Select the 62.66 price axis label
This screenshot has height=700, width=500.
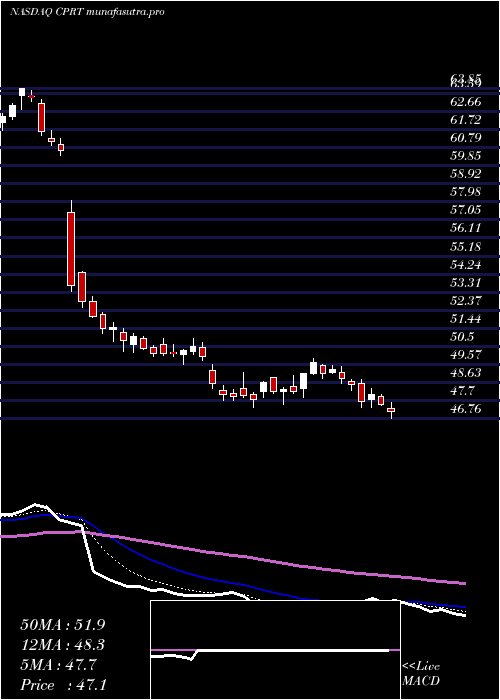[x=466, y=102]
